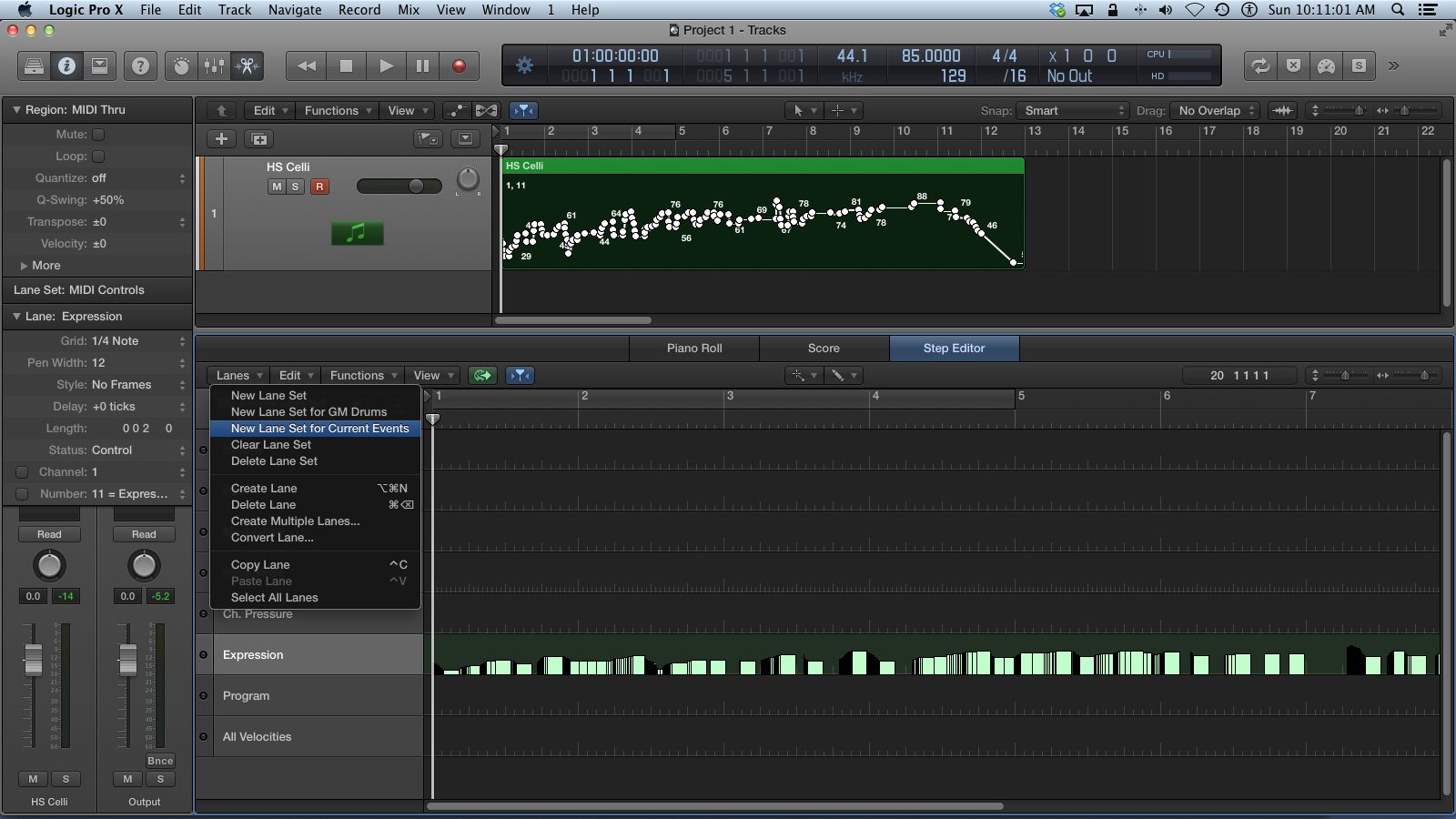1456x819 pixels.
Task: Solo the Output channel strip
Action: [x=160, y=779]
